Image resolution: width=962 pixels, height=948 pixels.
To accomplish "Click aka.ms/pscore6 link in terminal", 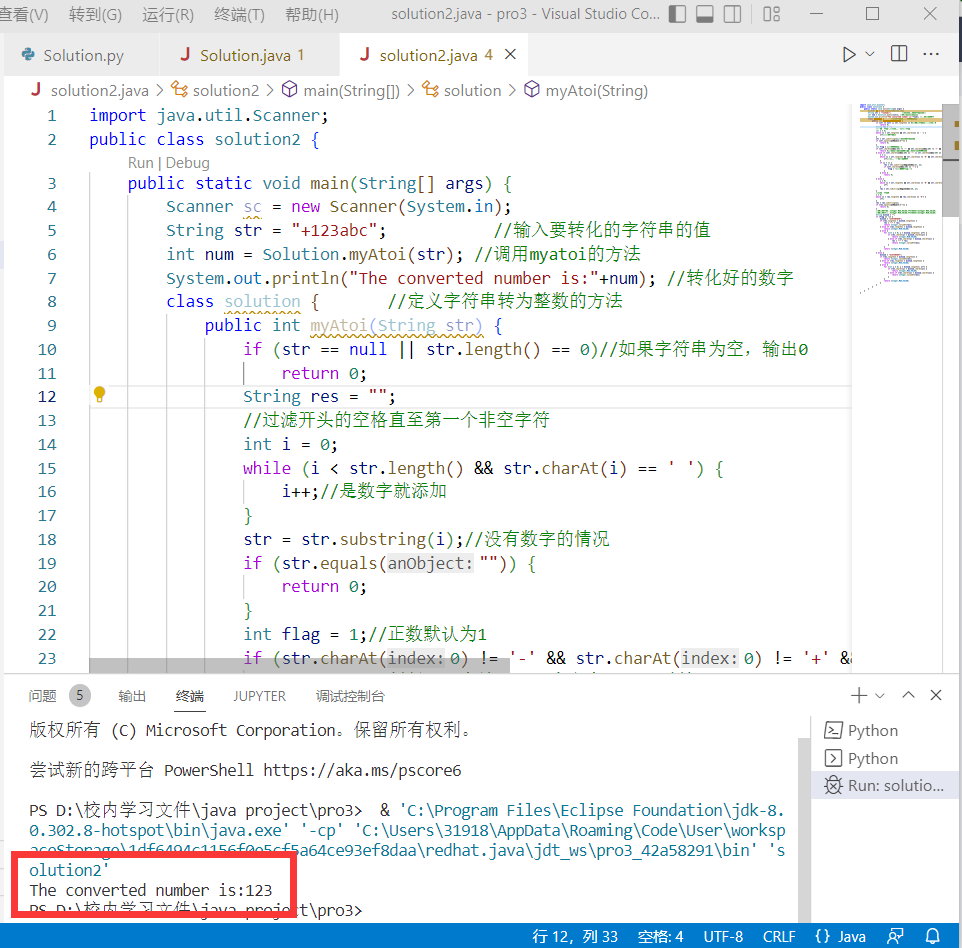I will [x=362, y=770].
